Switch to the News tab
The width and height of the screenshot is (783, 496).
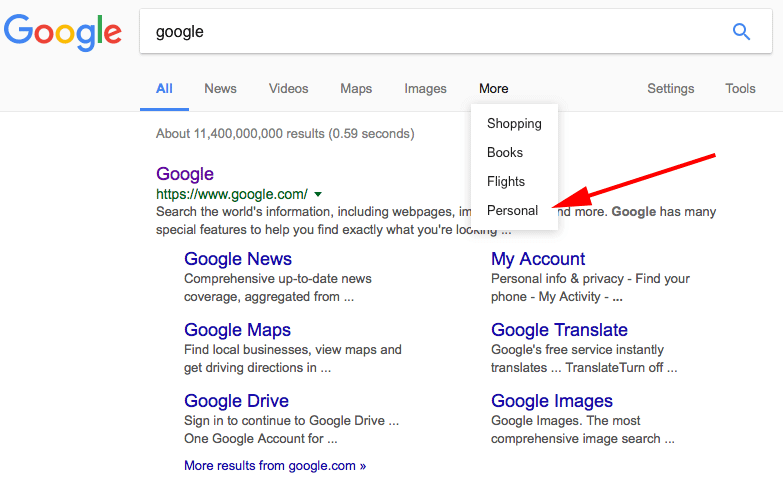(220, 89)
